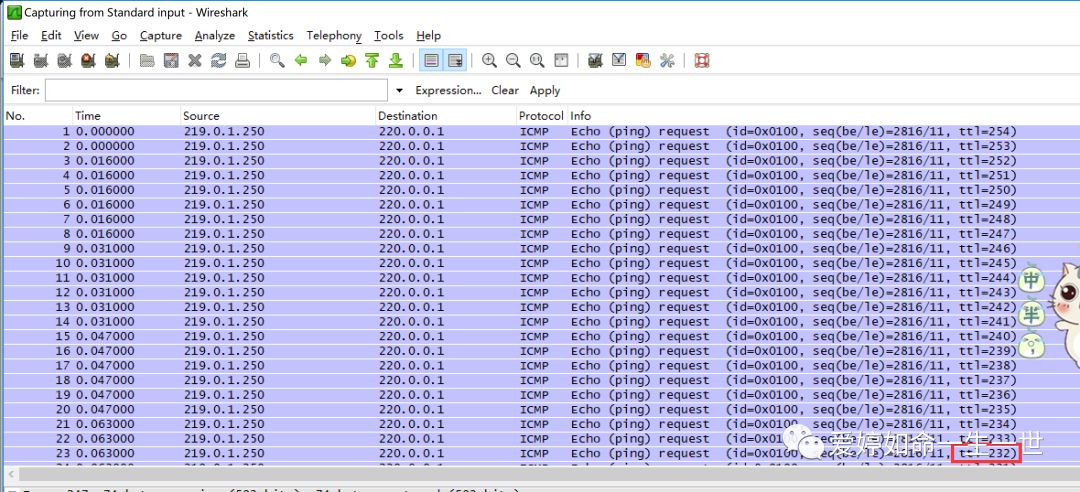
Task: Jump to the first packet
Action: pyautogui.click(x=372, y=61)
